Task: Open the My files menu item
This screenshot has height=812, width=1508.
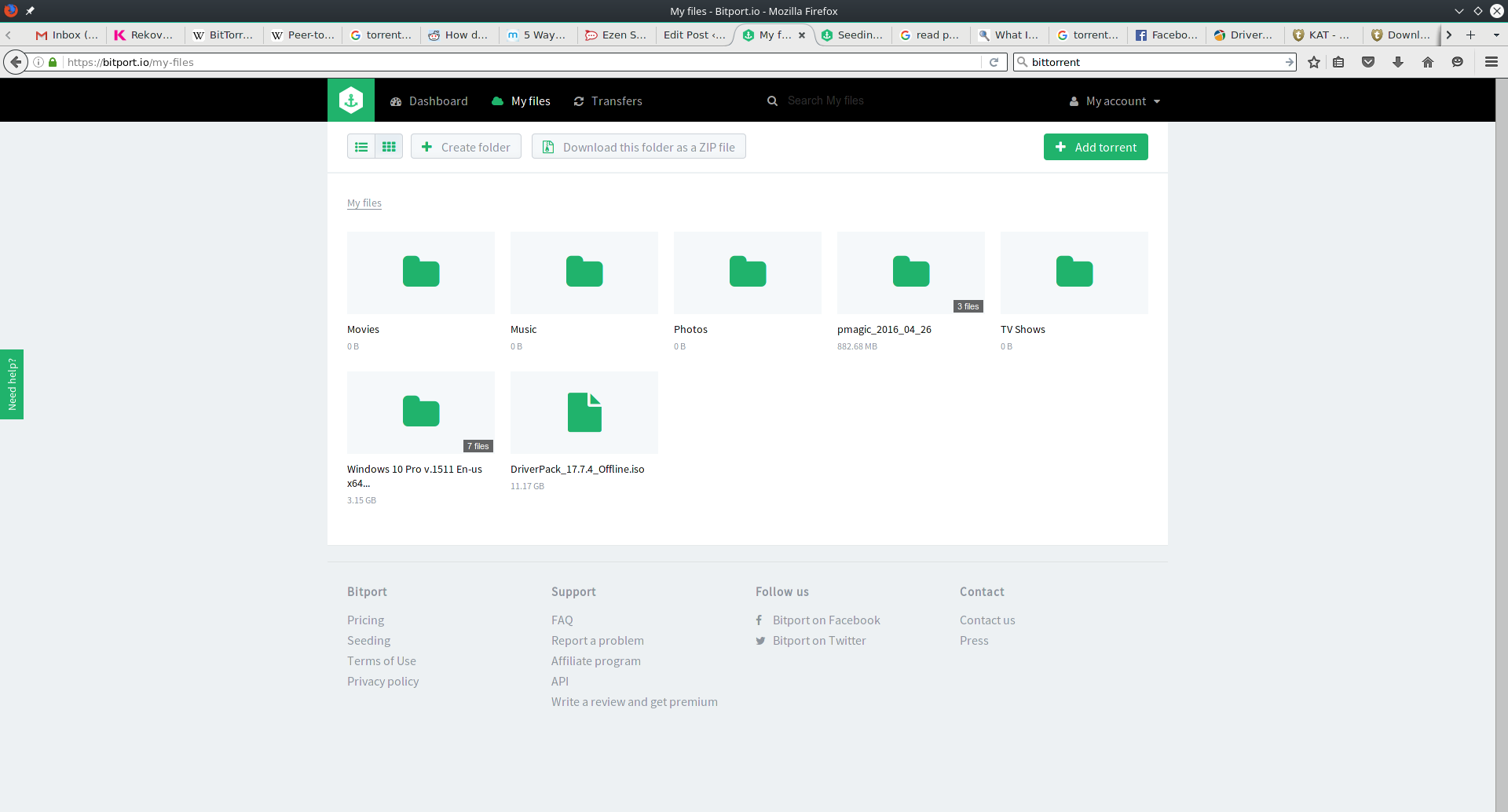Action: [521, 101]
